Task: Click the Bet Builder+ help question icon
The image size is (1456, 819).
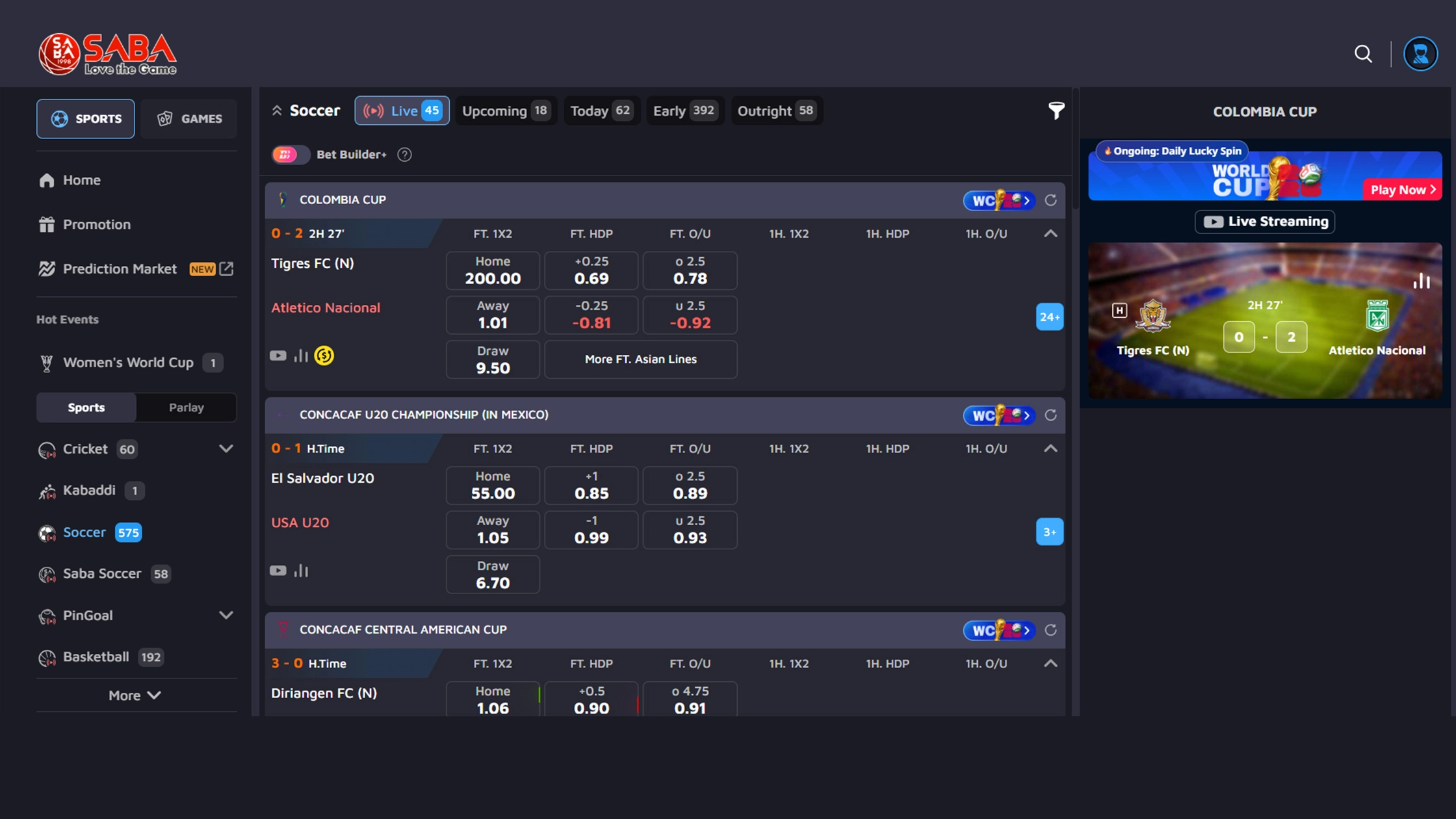Action: [x=404, y=155]
